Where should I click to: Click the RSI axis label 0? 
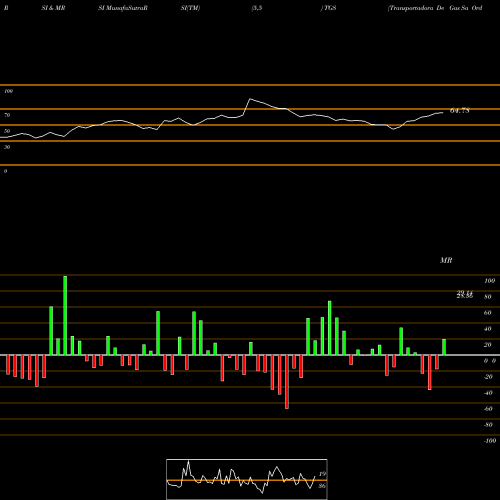coord(5,171)
